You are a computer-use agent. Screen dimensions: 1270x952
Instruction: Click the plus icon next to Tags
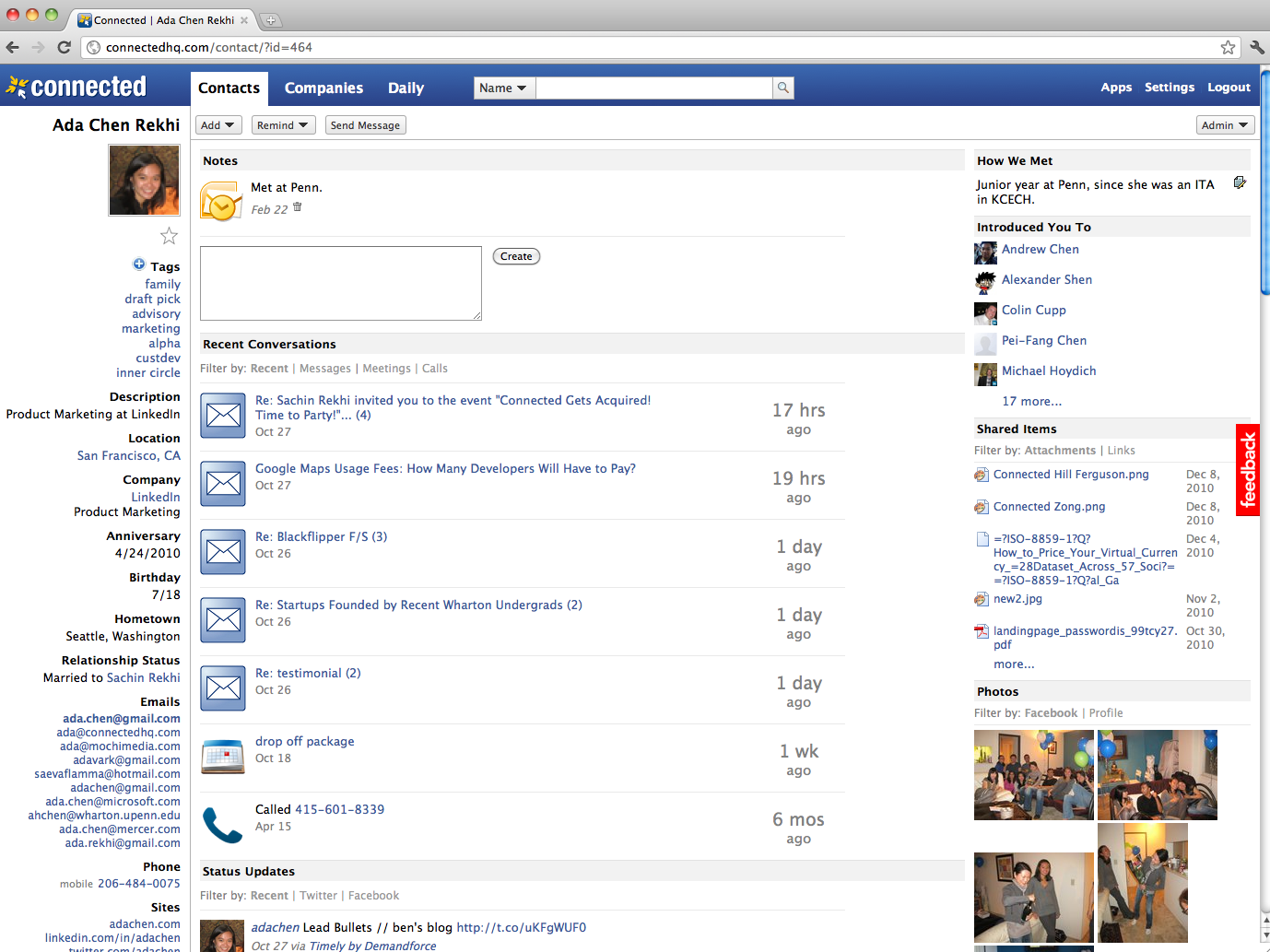click(x=139, y=264)
